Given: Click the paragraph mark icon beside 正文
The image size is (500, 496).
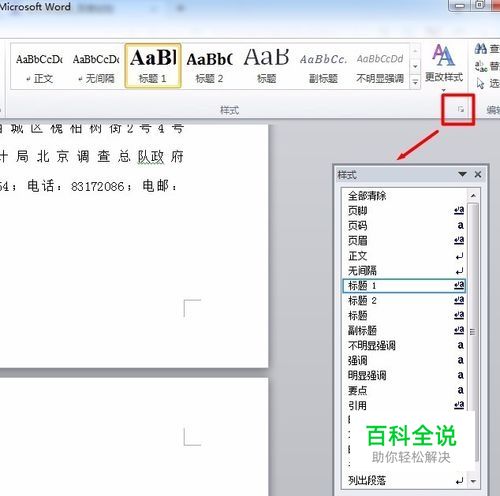Looking at the screenshot, I should [460, 256].
